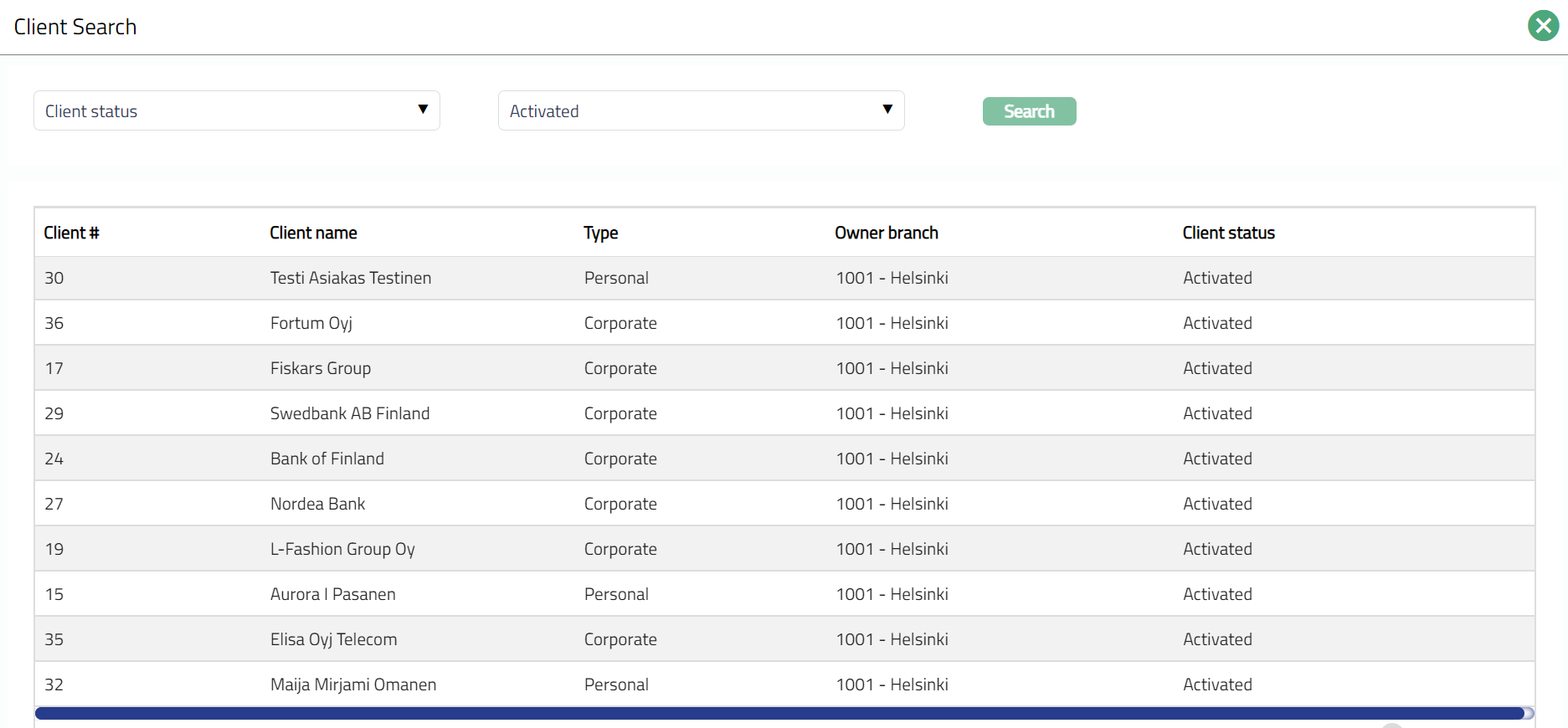Pick Maija Mirjami Omanen row
This screenshot has width=1568, height=728.
(352, 684)
